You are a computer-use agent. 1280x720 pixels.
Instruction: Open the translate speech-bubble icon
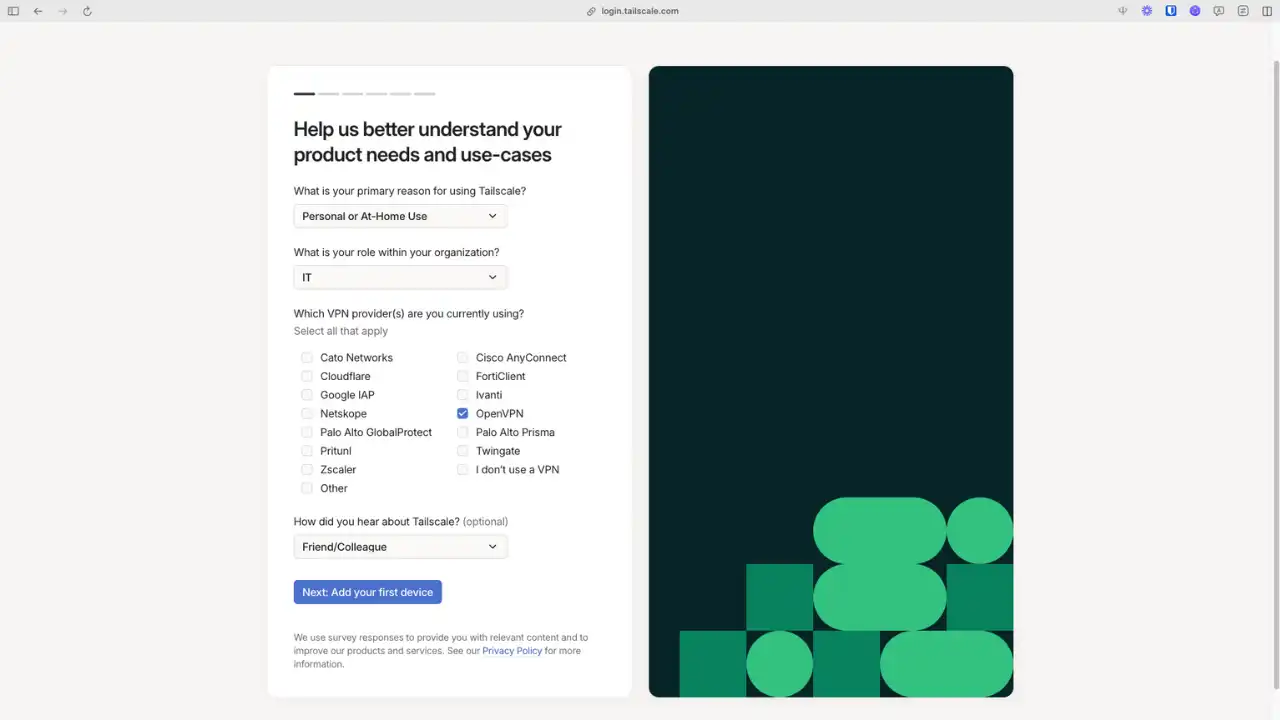click(1219, 11)
